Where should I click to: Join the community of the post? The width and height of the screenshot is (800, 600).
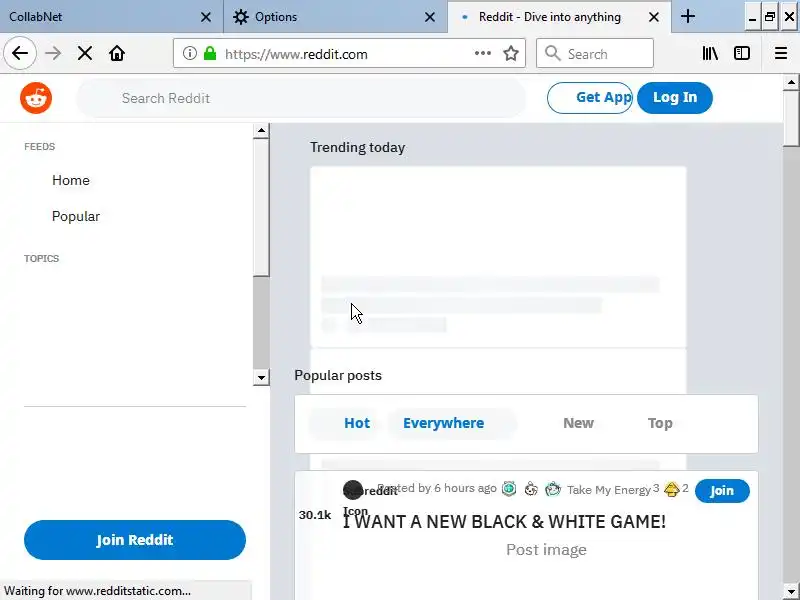click(722, 491)
